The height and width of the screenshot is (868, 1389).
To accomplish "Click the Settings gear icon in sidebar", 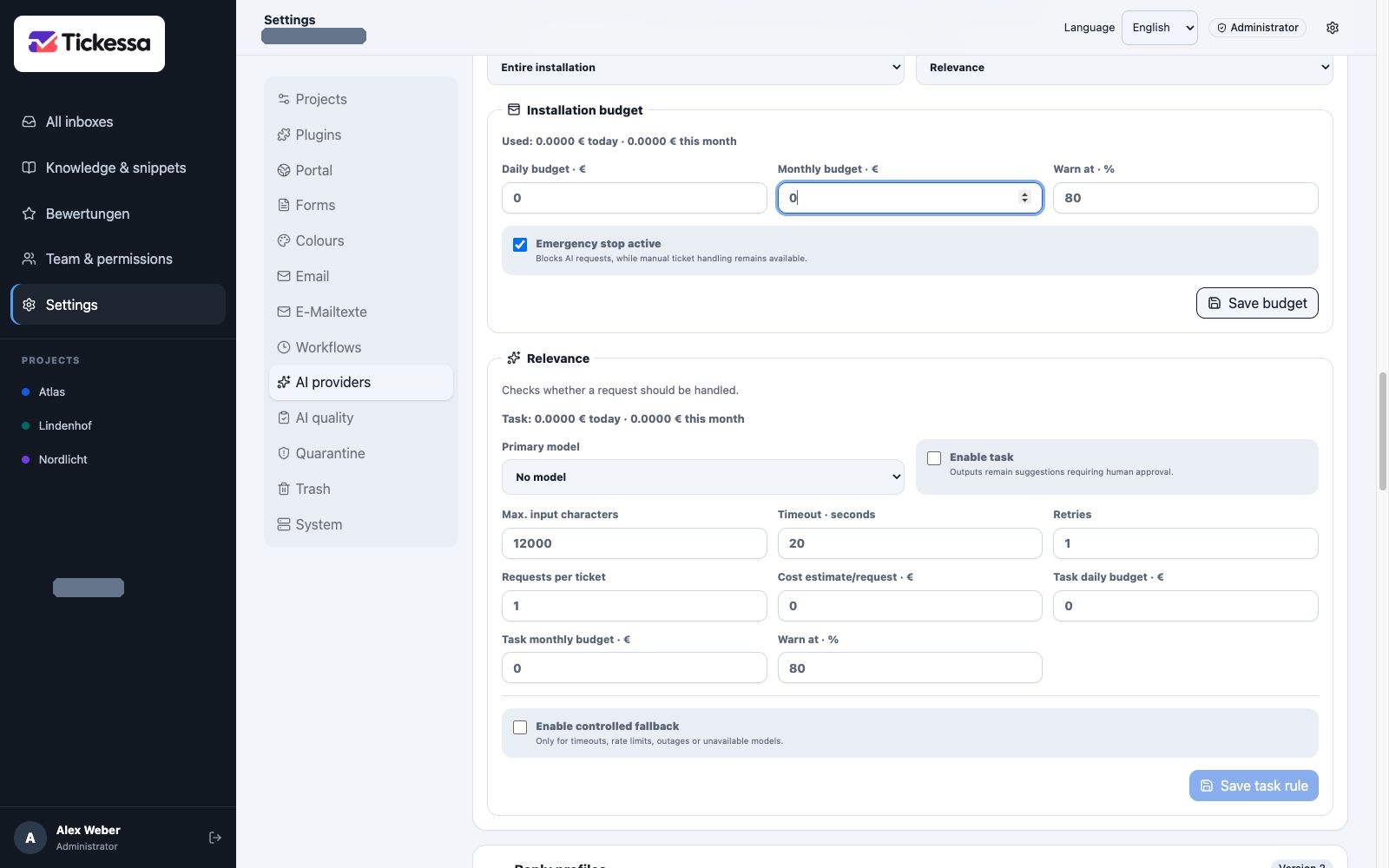I will (x=29, y=305).
